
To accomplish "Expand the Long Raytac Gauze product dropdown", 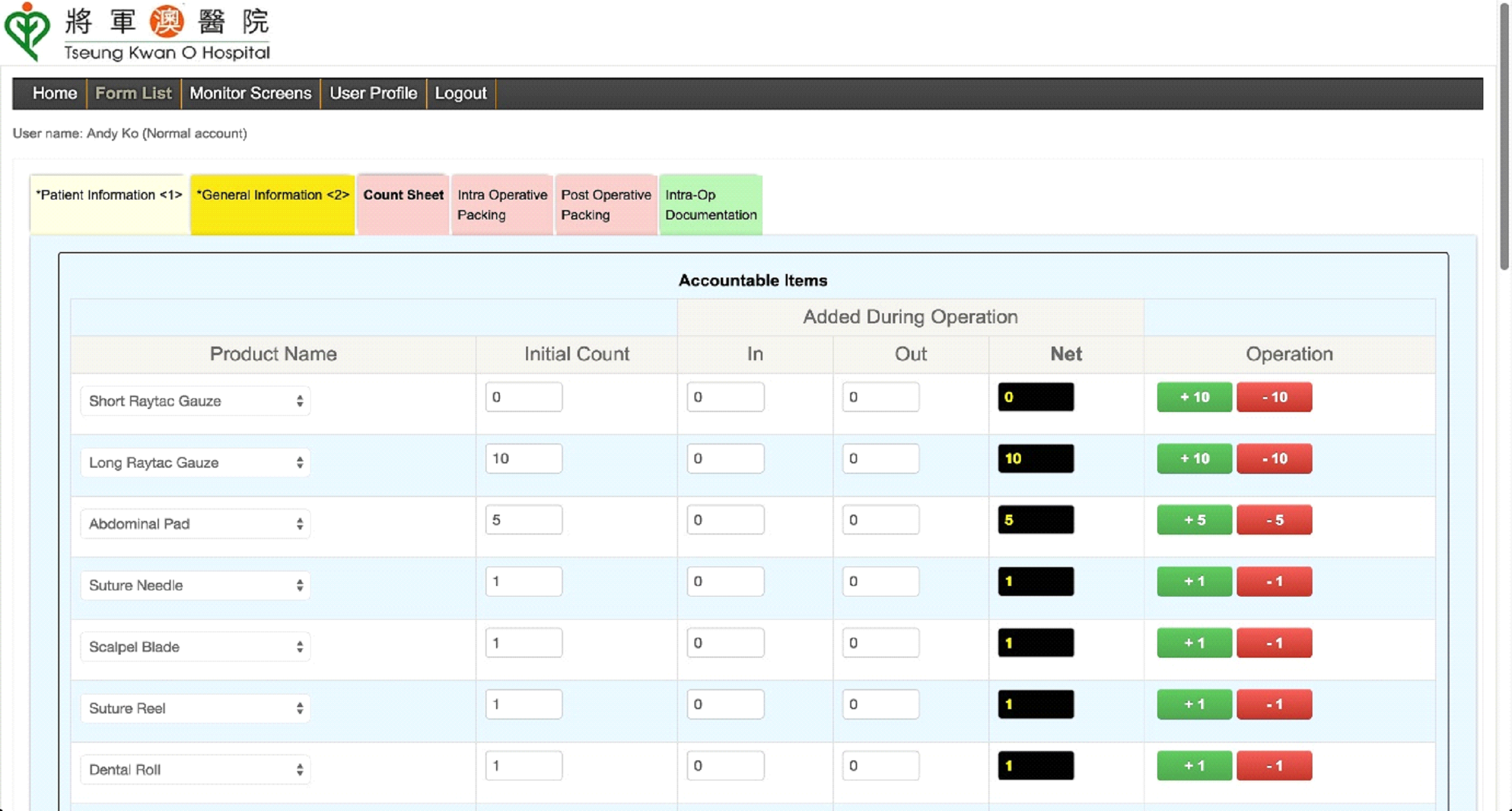I will pyautogui.click(x=195, y=462).
